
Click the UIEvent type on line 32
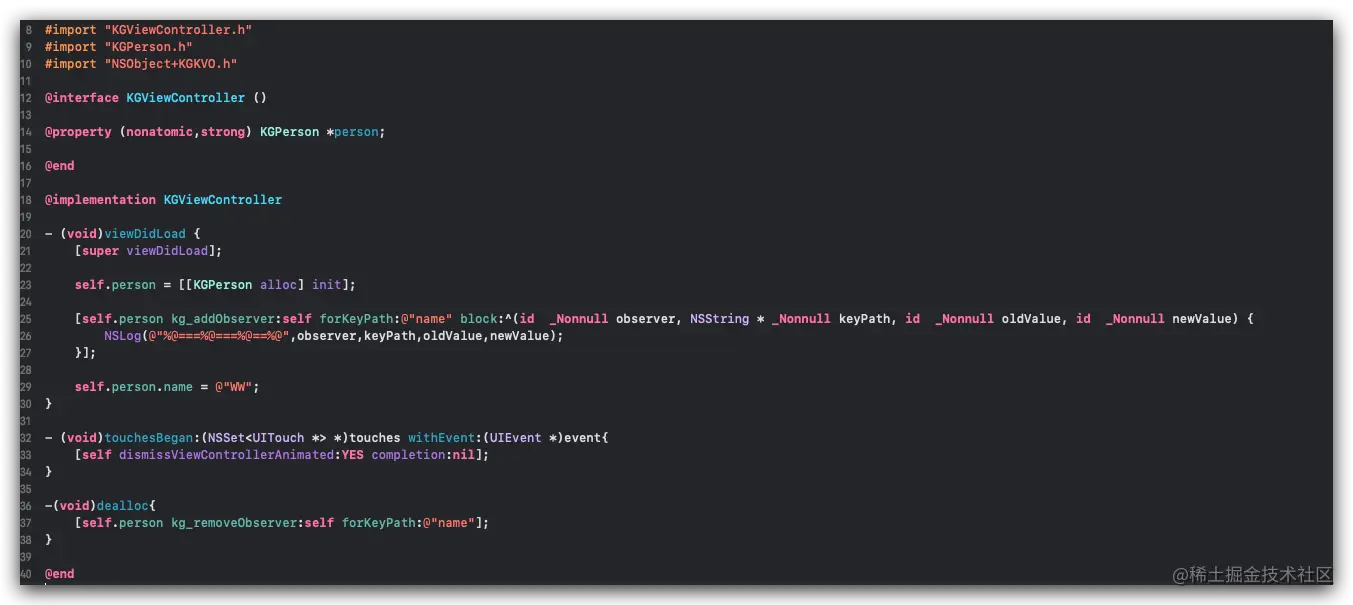click(x=515, y=438)
